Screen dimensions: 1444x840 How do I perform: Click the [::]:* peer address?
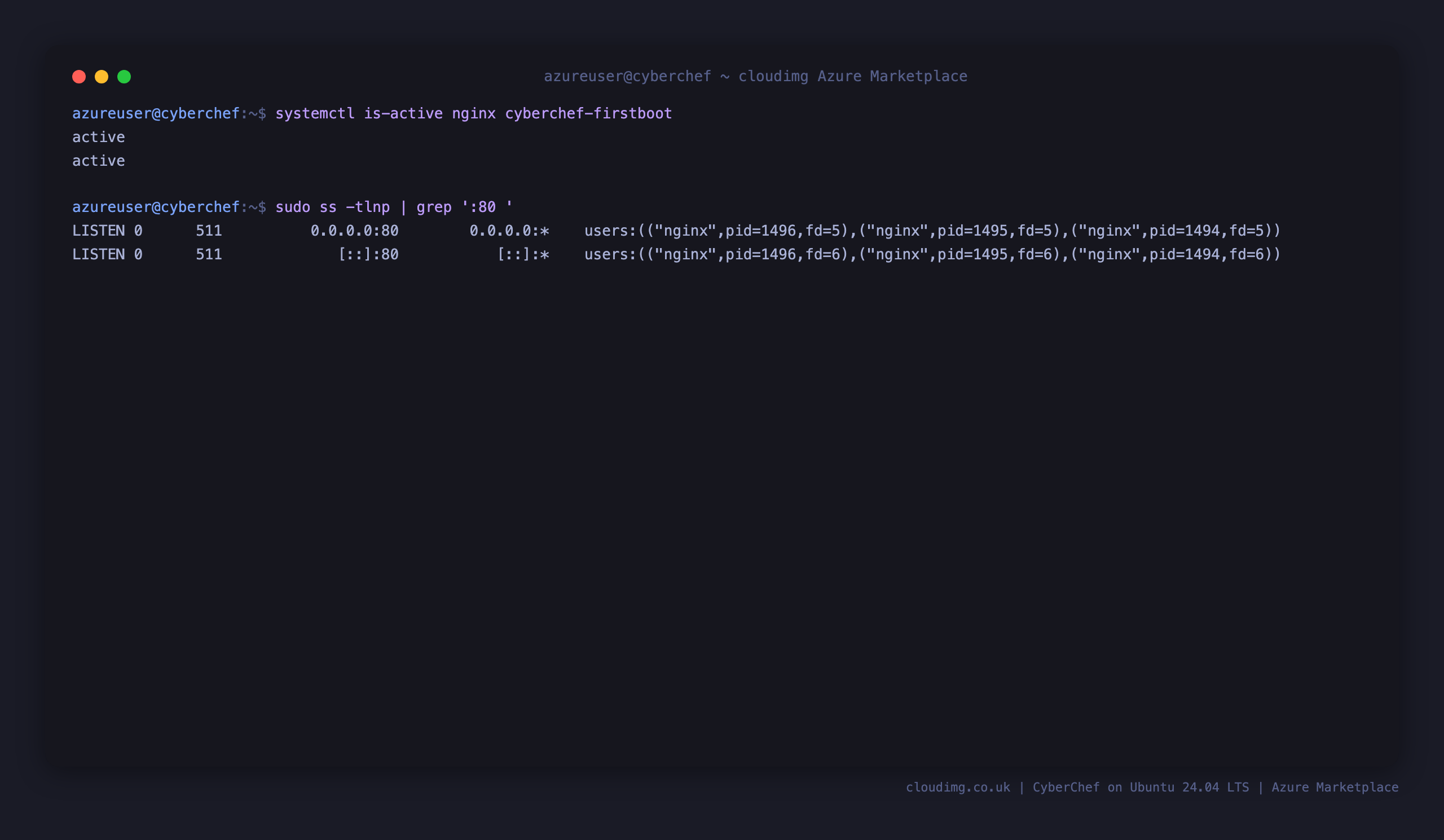click(x=523, y=254)
